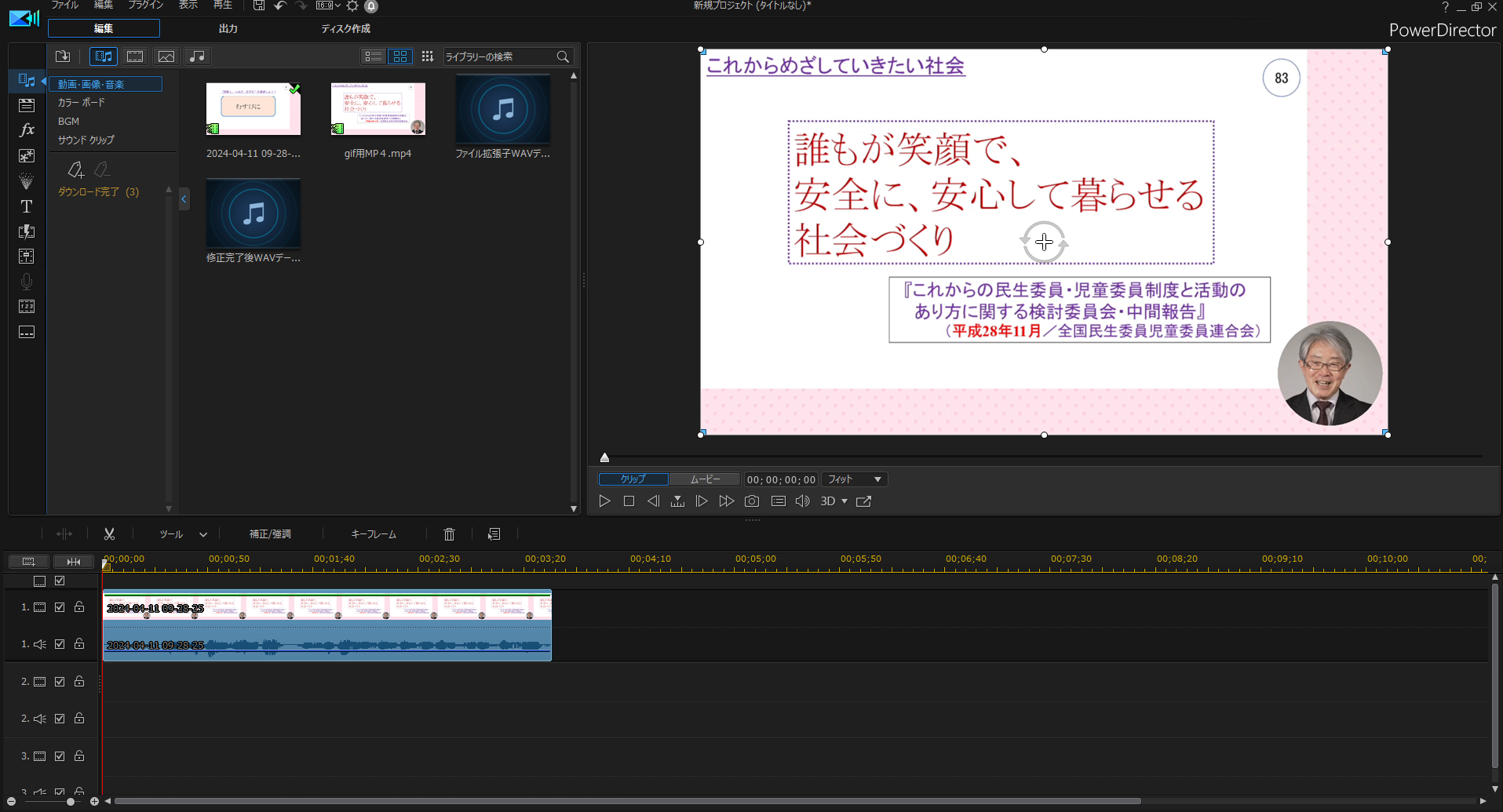
Task: Select BGM in library tree
Action: coord(68,122)
